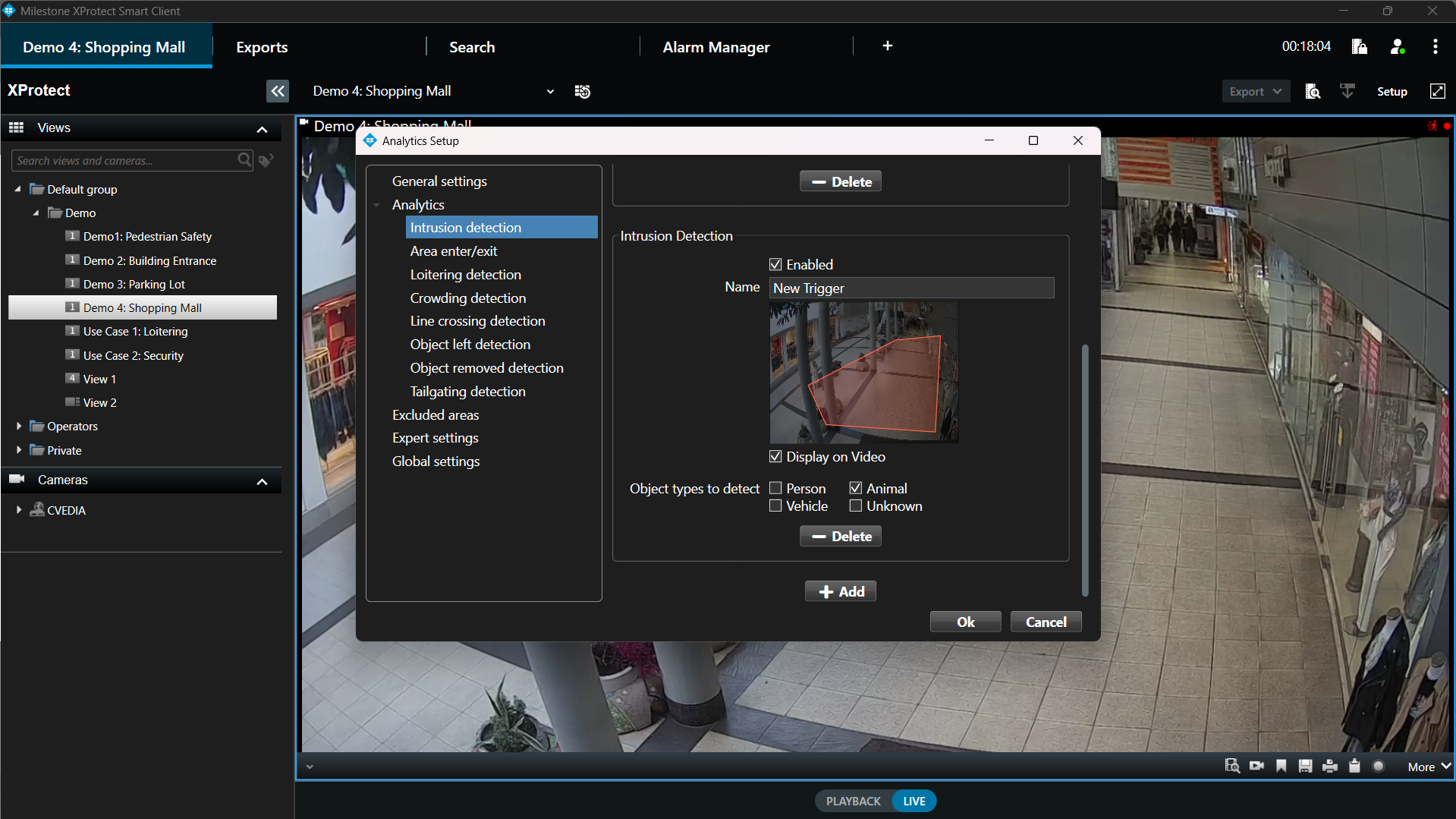Click the reload view icon beside view selector
This screenshot has width=1456, height=819.
[x=583, y=91]
